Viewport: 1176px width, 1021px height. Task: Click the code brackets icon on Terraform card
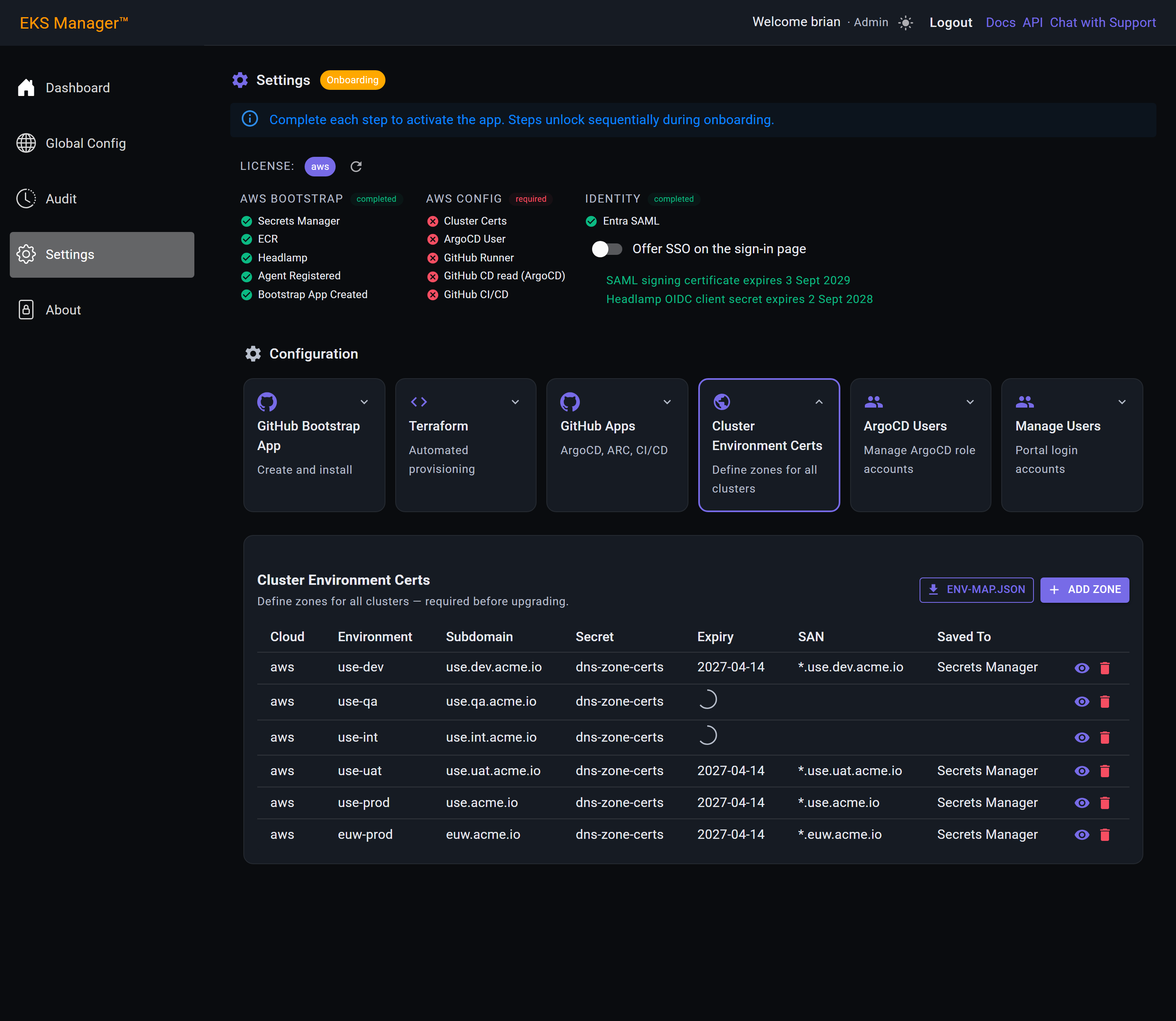point(419,402)
